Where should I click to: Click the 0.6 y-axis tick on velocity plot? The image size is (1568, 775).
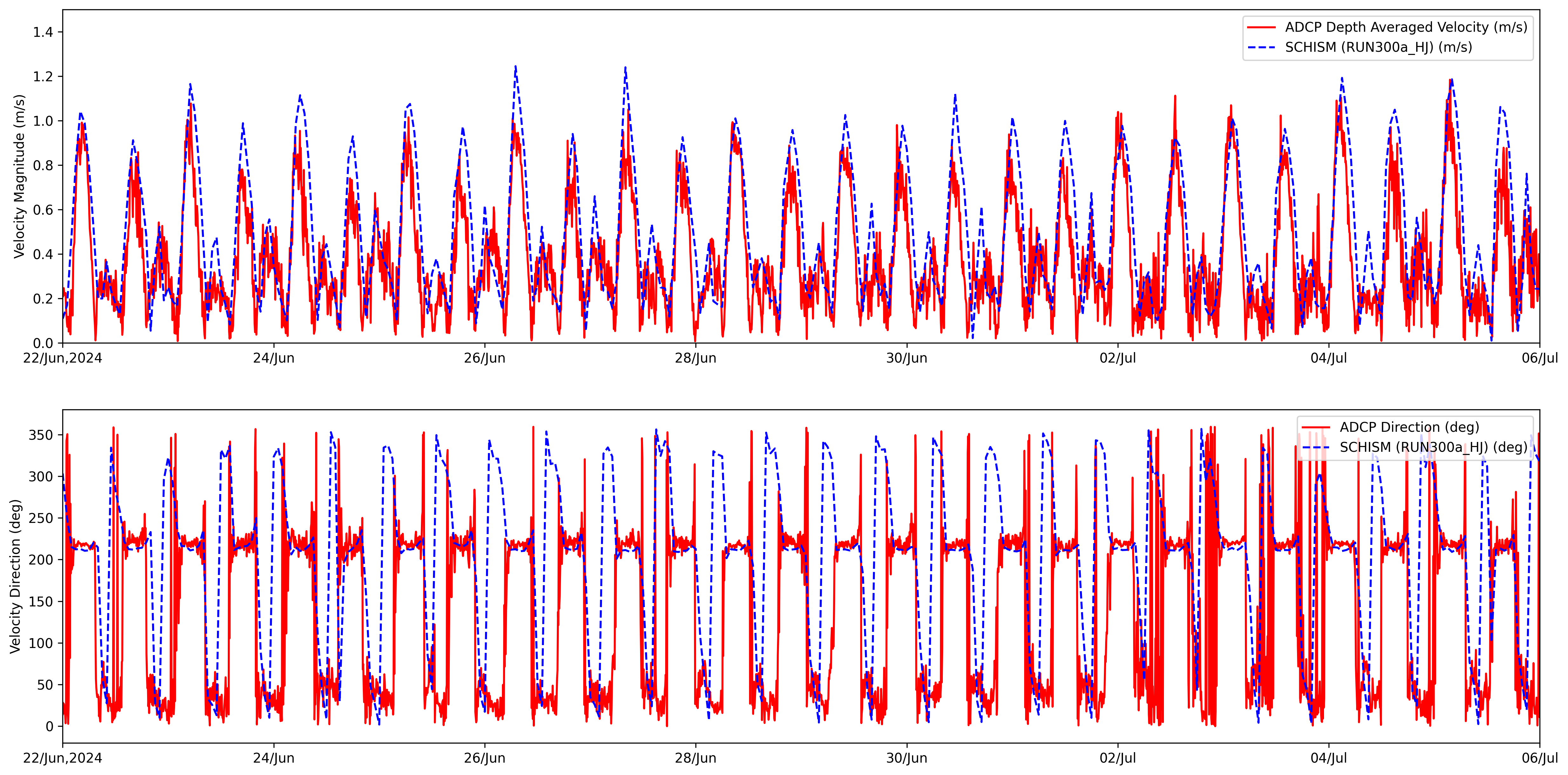[x=43, y=210]
